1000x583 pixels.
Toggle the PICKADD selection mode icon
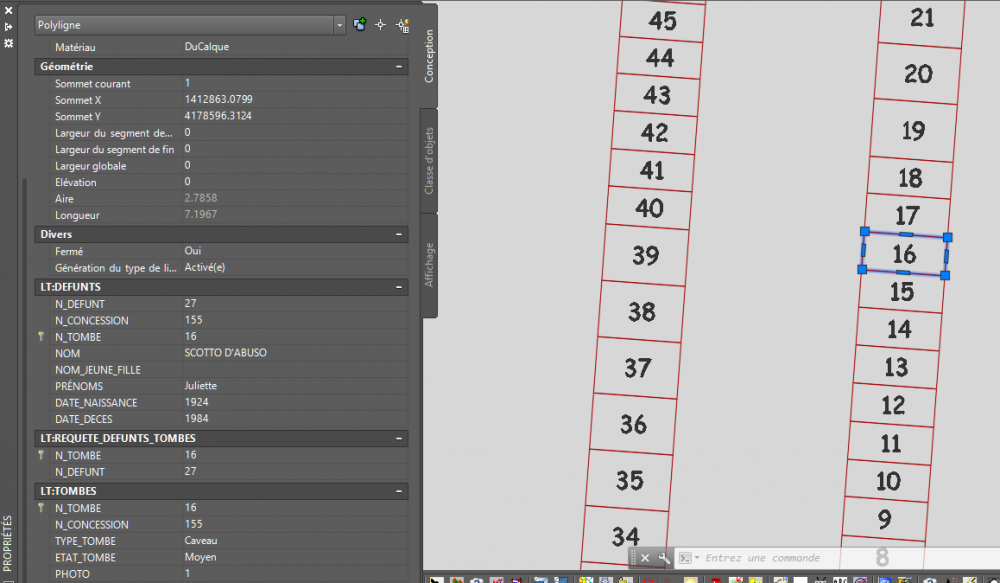(360, 24)
